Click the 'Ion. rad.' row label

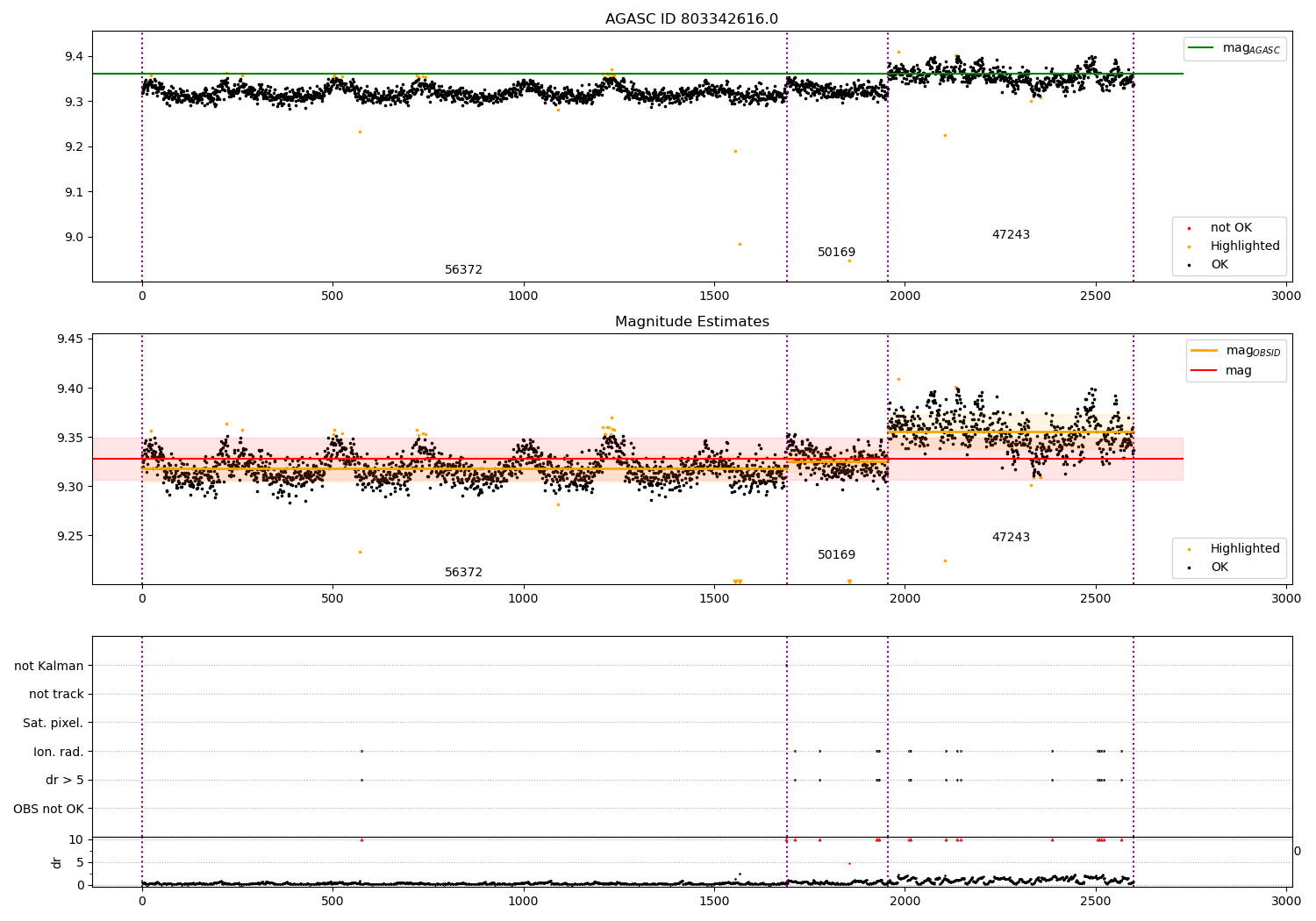[59, 753]
